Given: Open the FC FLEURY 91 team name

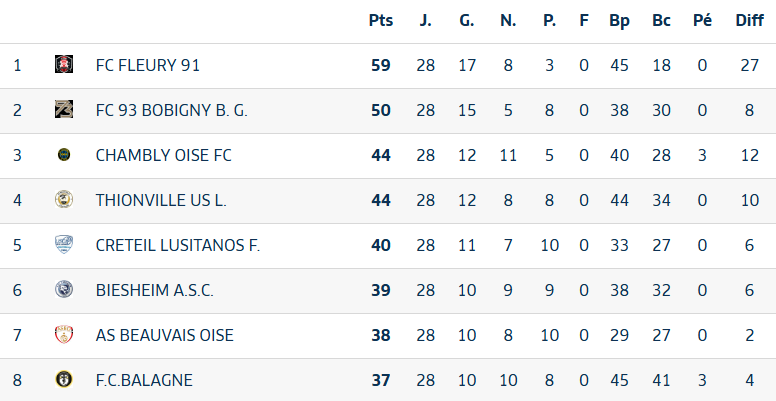Looking at the screenshot, I should 148,65.
